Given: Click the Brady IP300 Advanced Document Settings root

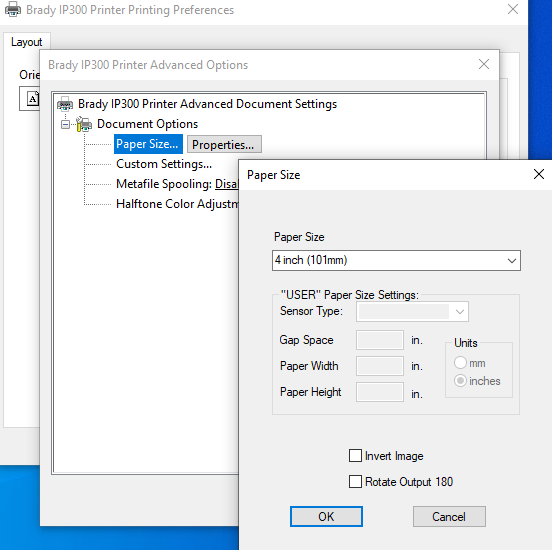Looking at the screenshot, I should point(207,104).
